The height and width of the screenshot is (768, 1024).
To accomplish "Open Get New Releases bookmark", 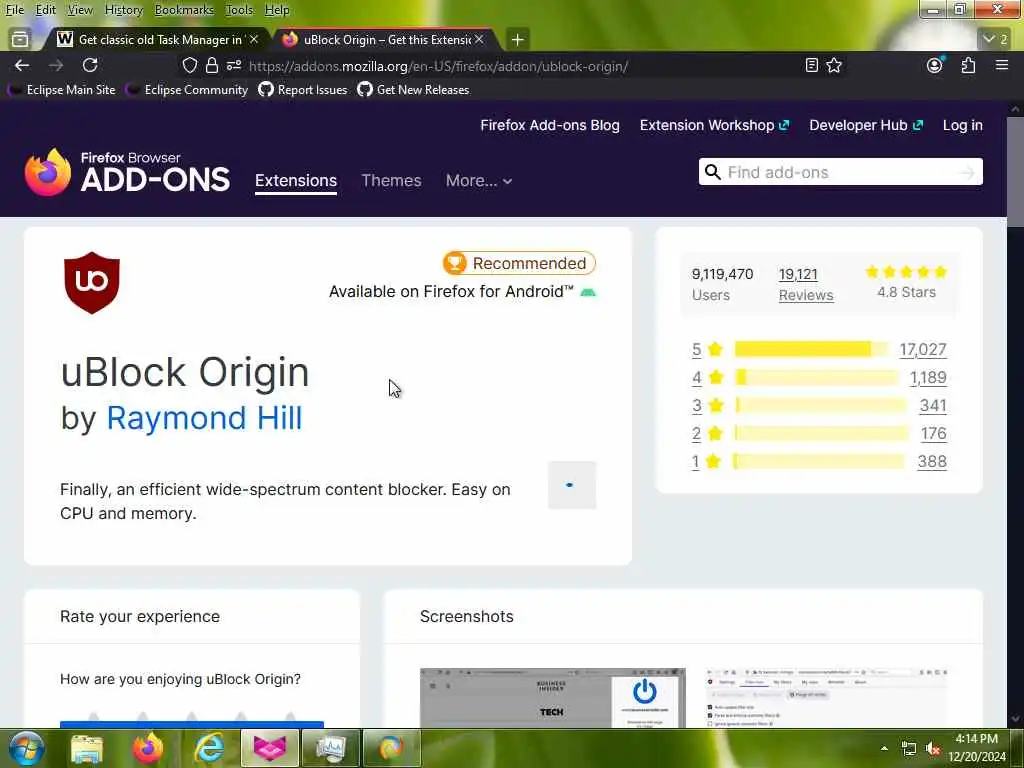I will coord(413,89).
